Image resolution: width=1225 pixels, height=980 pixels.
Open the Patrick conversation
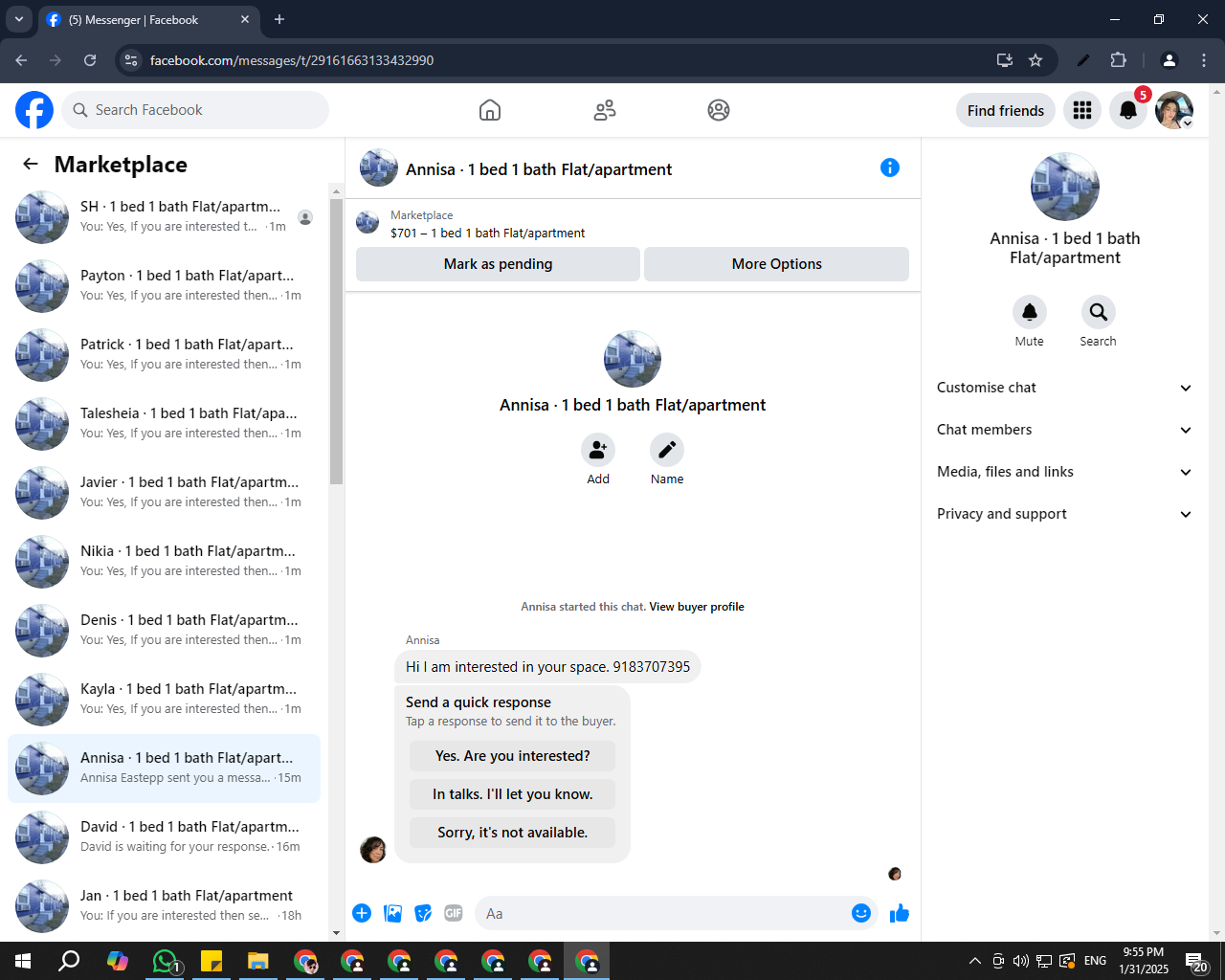[164, 354]
